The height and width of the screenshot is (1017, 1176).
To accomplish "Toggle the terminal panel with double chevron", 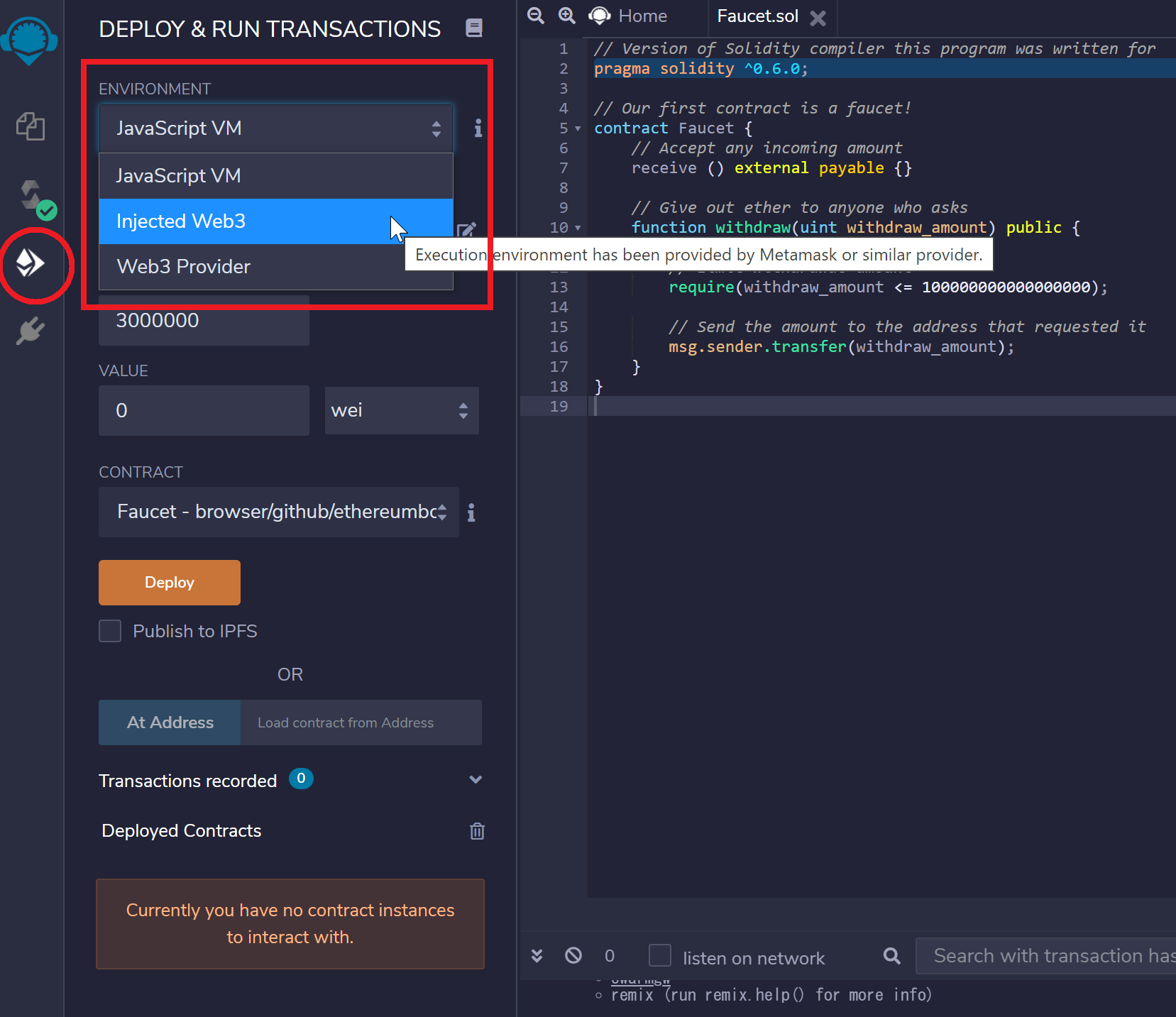I will click(x=537, y=956).
